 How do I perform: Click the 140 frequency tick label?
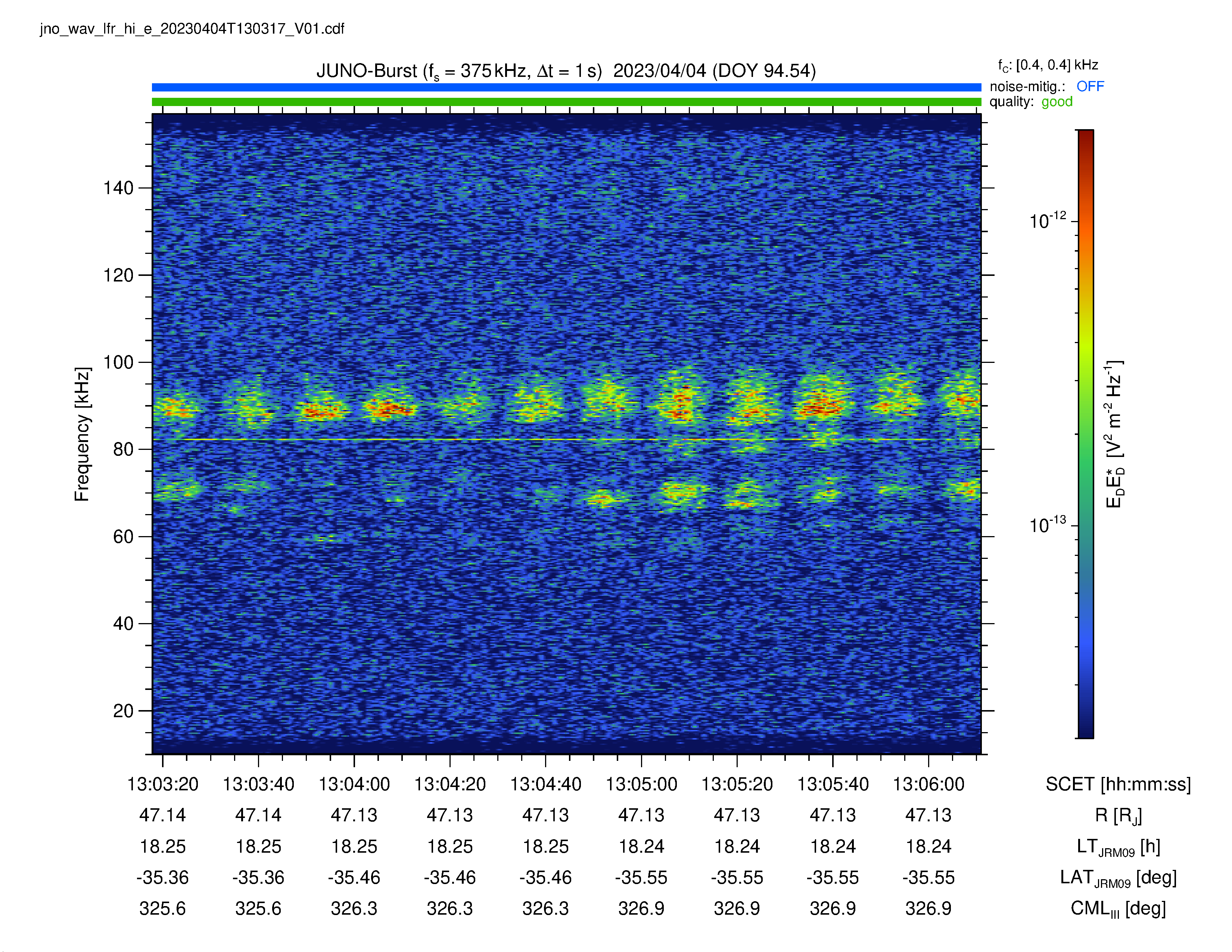[x=118, y=188]
